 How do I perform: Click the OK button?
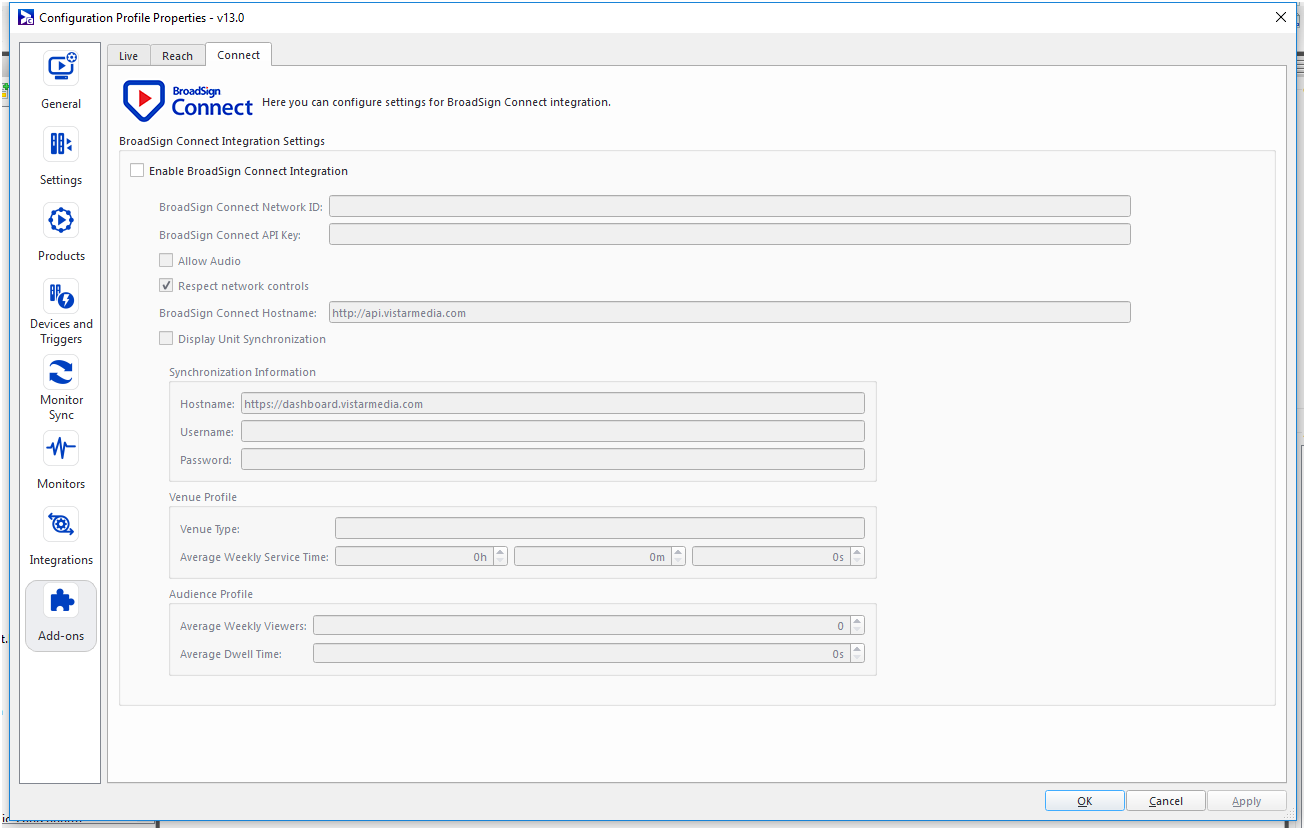coord(1085,801)
